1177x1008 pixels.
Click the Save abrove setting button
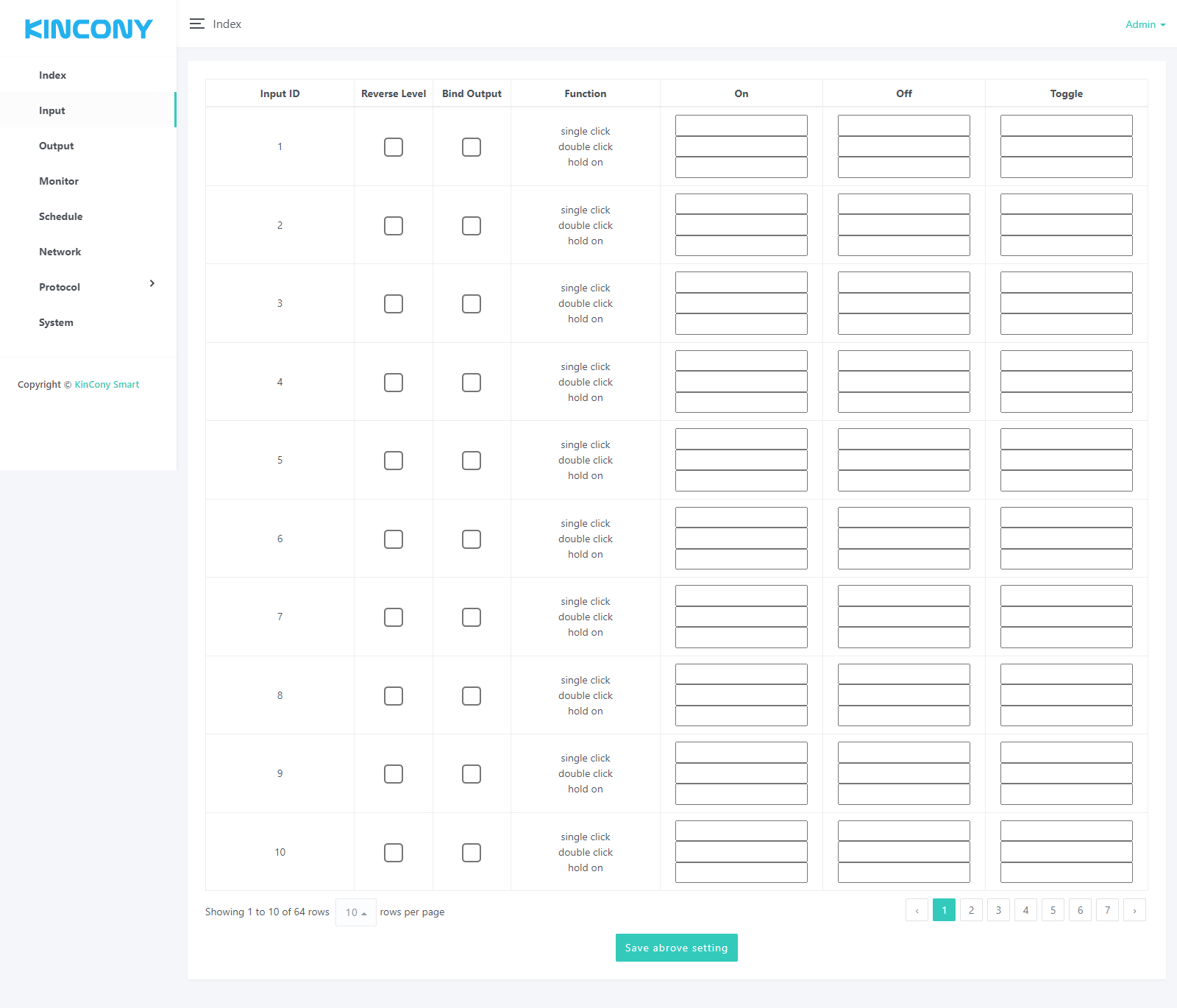[676, 948]
